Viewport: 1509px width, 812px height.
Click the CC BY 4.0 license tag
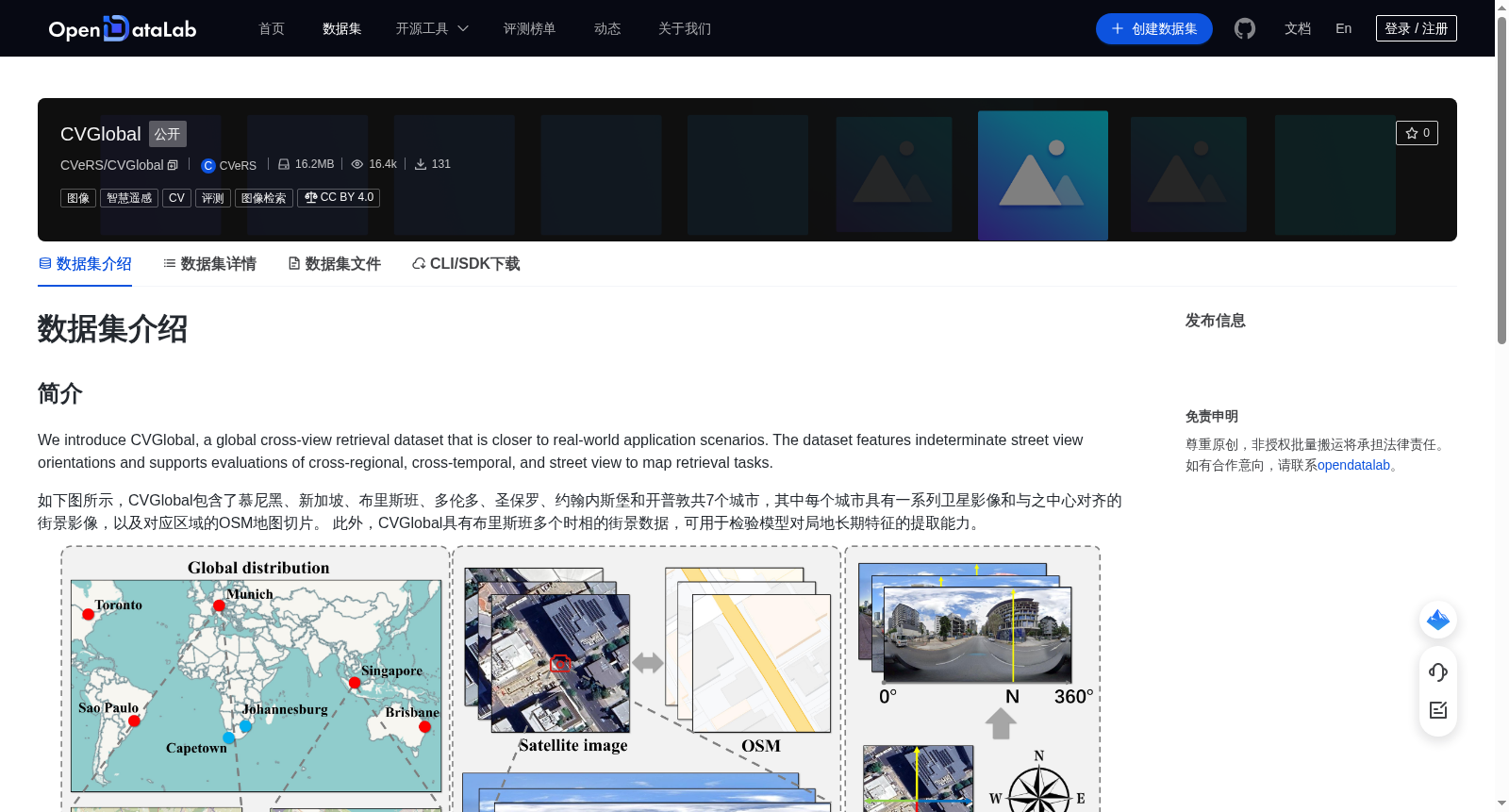[x=339, y=198]
